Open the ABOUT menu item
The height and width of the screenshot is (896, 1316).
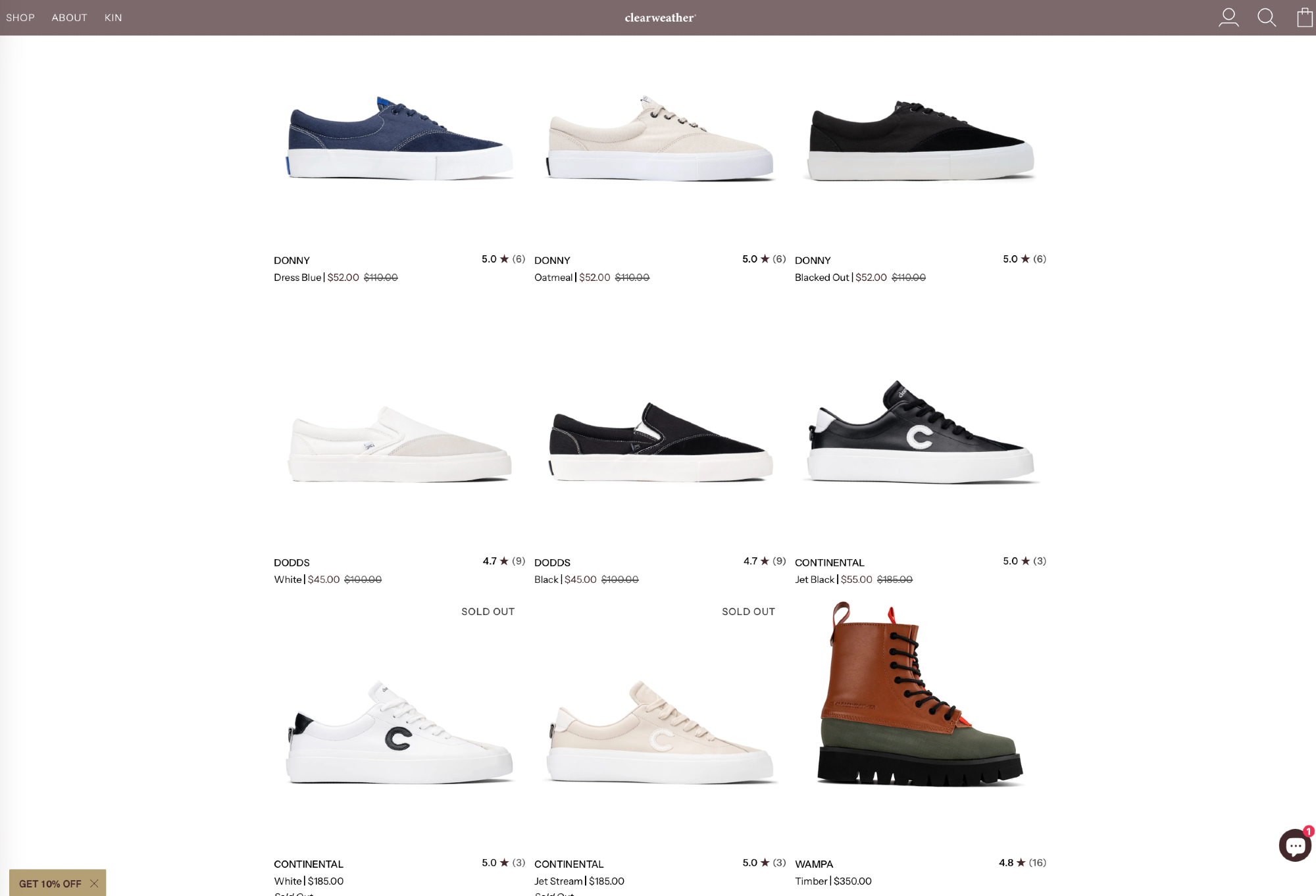[x=70, y=18]
